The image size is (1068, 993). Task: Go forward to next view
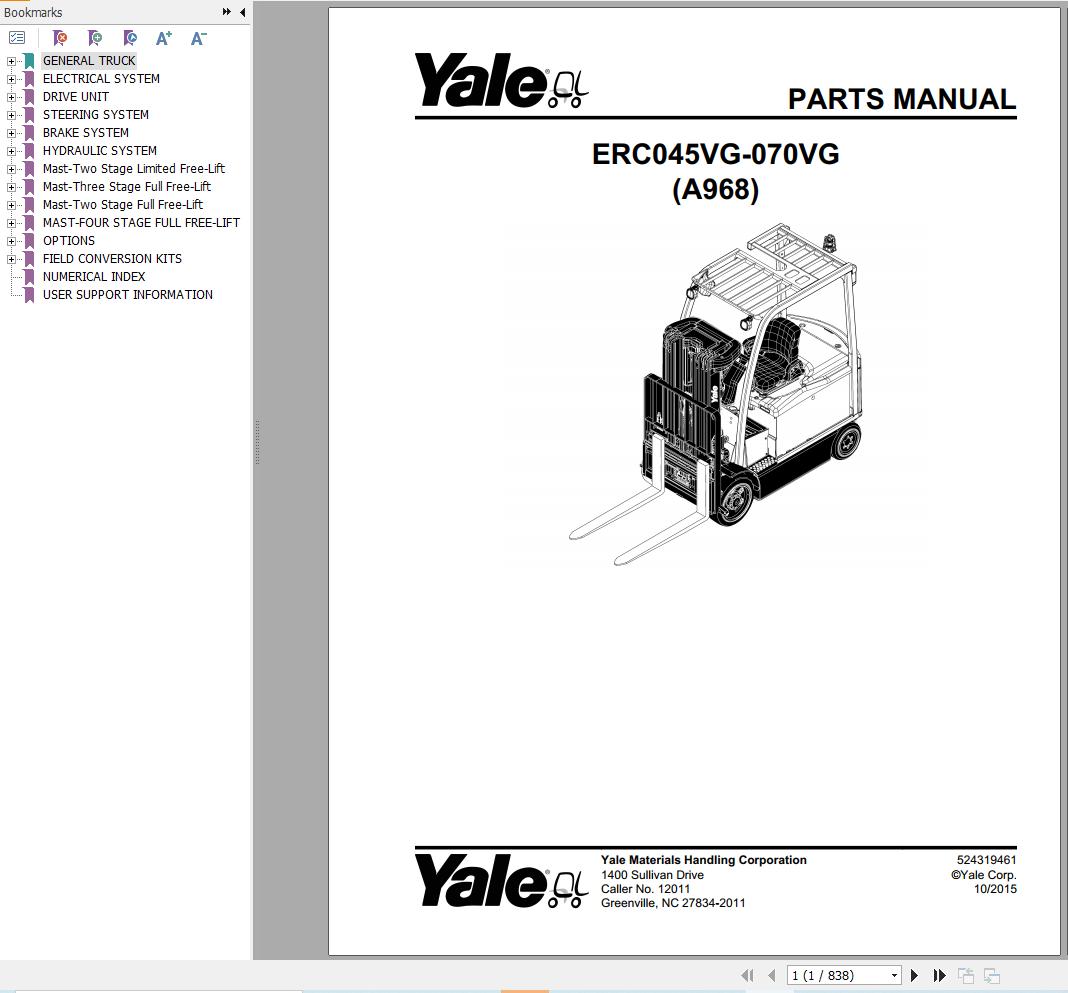click(991, 975)
